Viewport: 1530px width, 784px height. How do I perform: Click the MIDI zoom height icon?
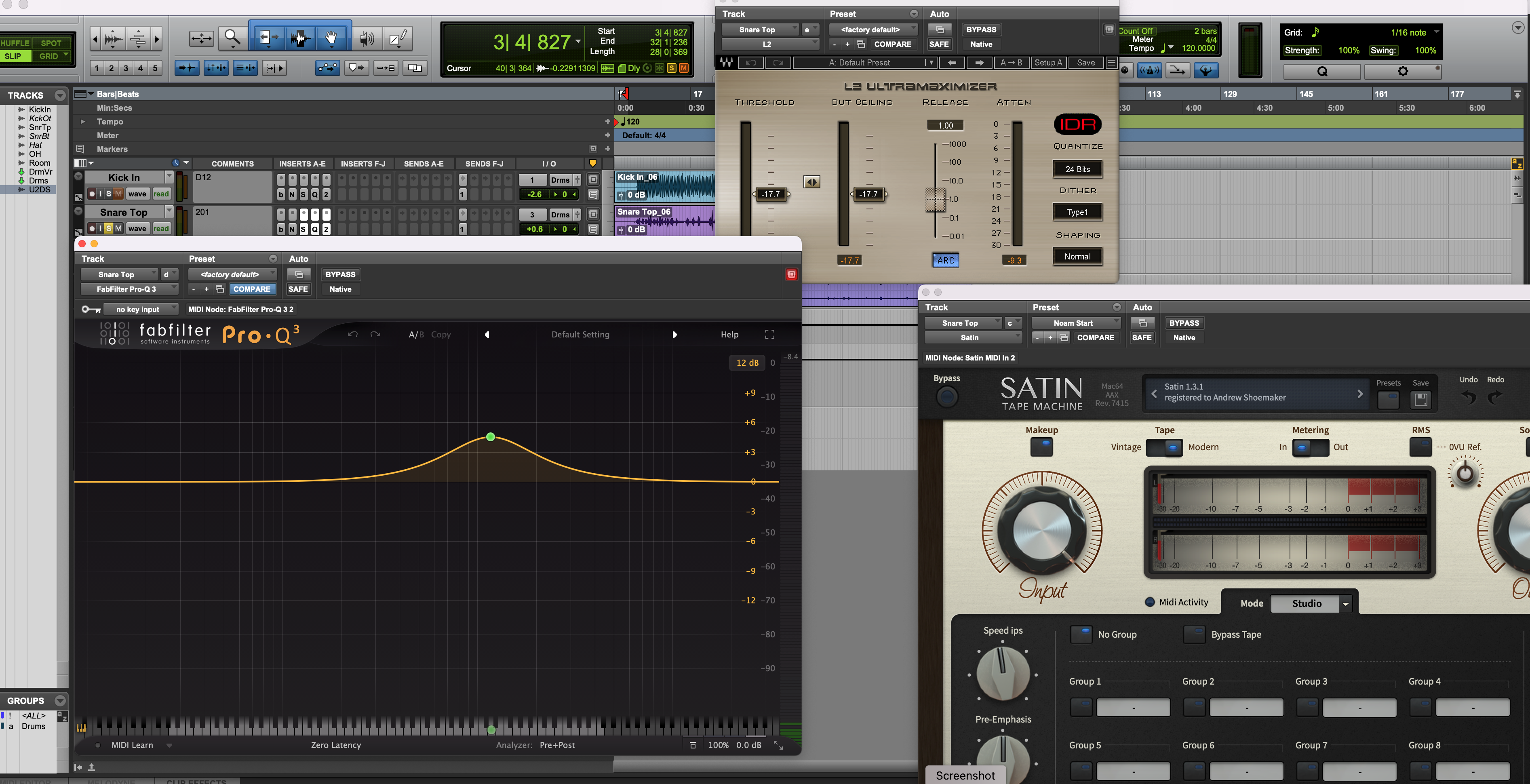(x=138, y=39)
